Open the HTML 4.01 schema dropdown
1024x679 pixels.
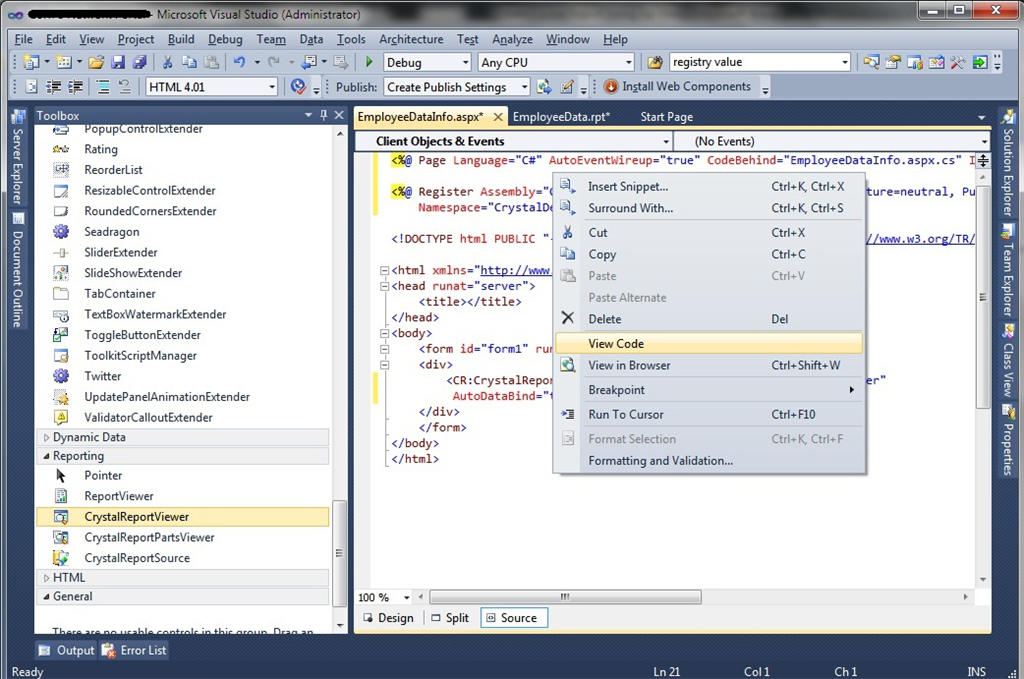pyautogui.click(x=272, y=87)
